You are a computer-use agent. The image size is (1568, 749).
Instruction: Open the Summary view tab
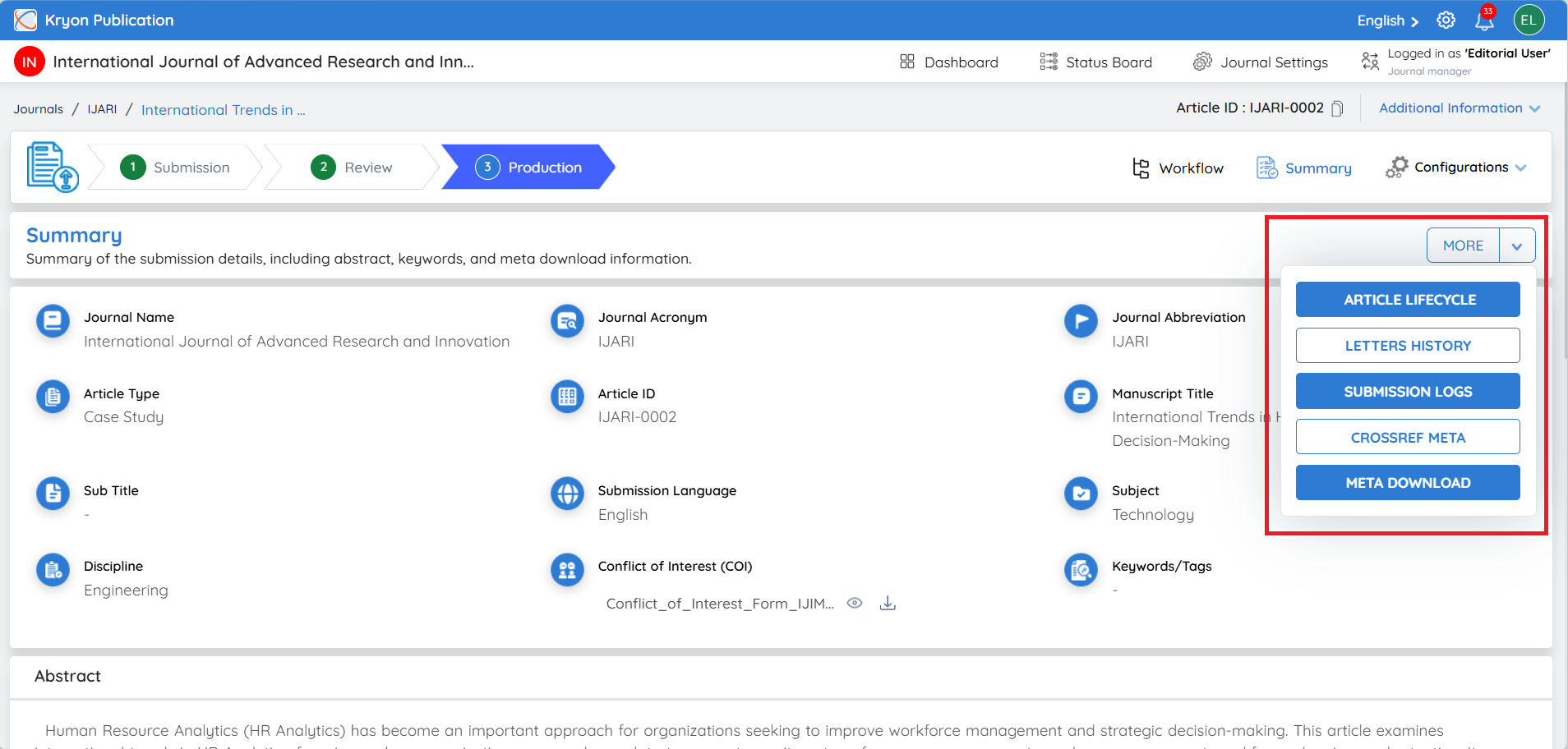tap(1304, 168)
